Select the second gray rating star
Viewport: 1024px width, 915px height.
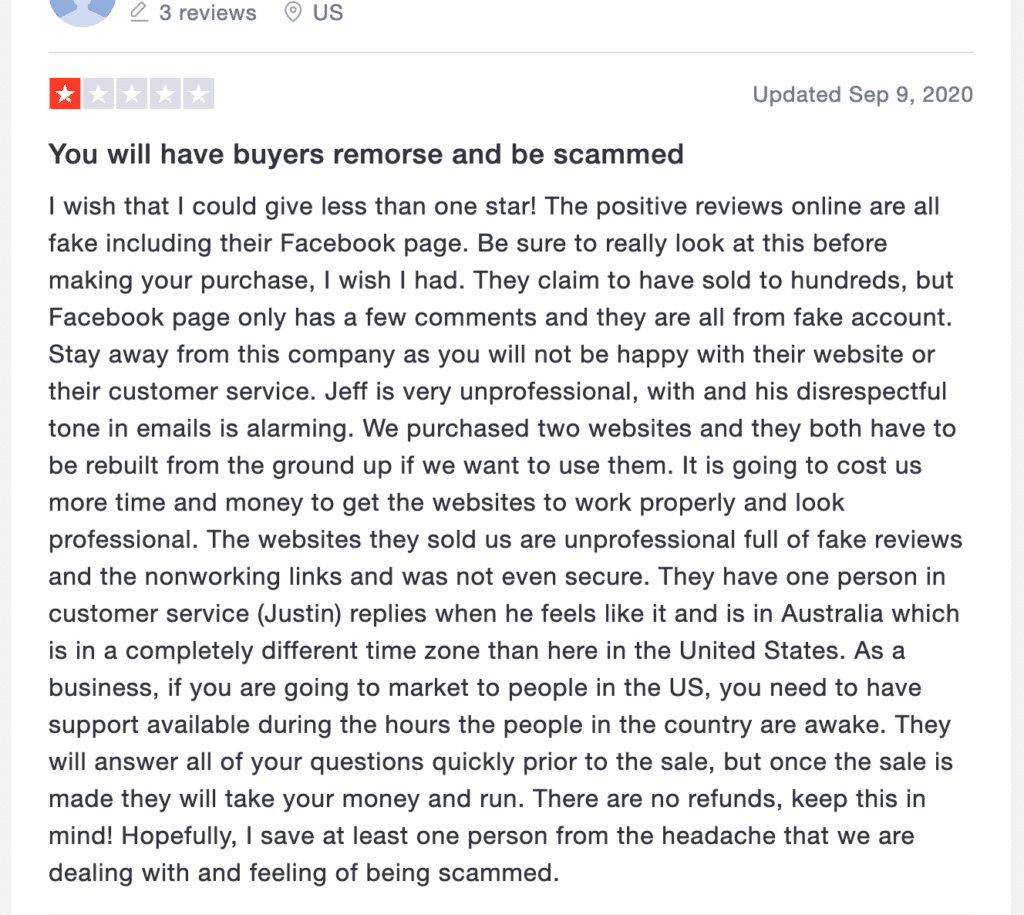(x=99, y=94)
